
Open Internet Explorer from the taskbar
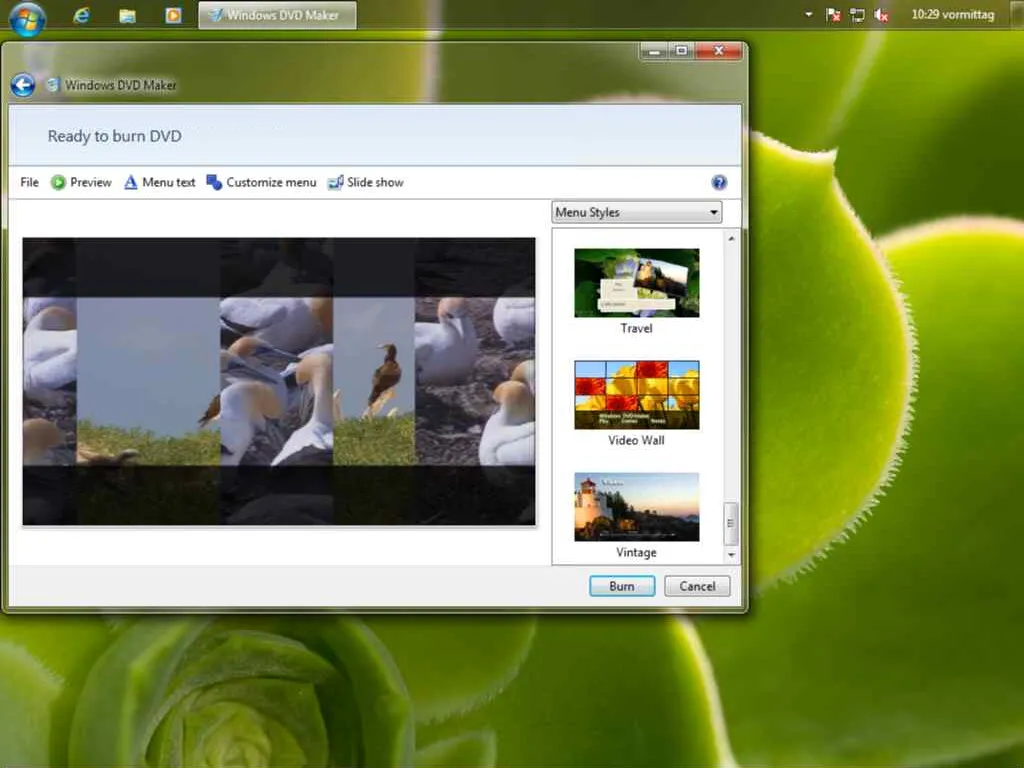(82, 15)
